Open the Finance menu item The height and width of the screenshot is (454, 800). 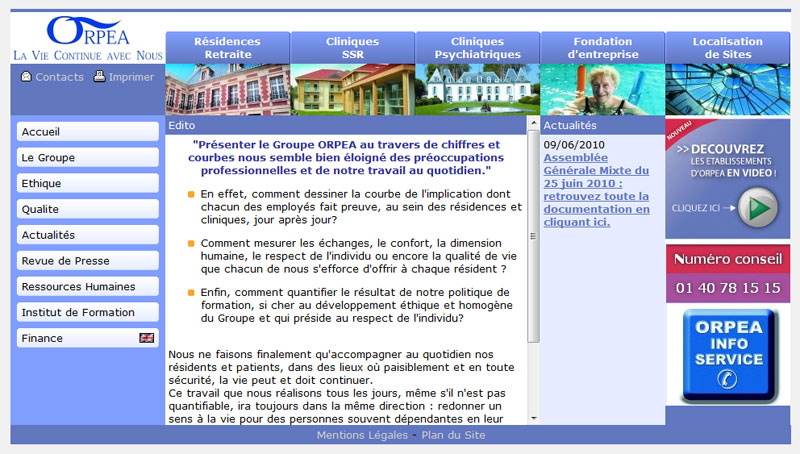pyautogui.click(x=88, y=338)
